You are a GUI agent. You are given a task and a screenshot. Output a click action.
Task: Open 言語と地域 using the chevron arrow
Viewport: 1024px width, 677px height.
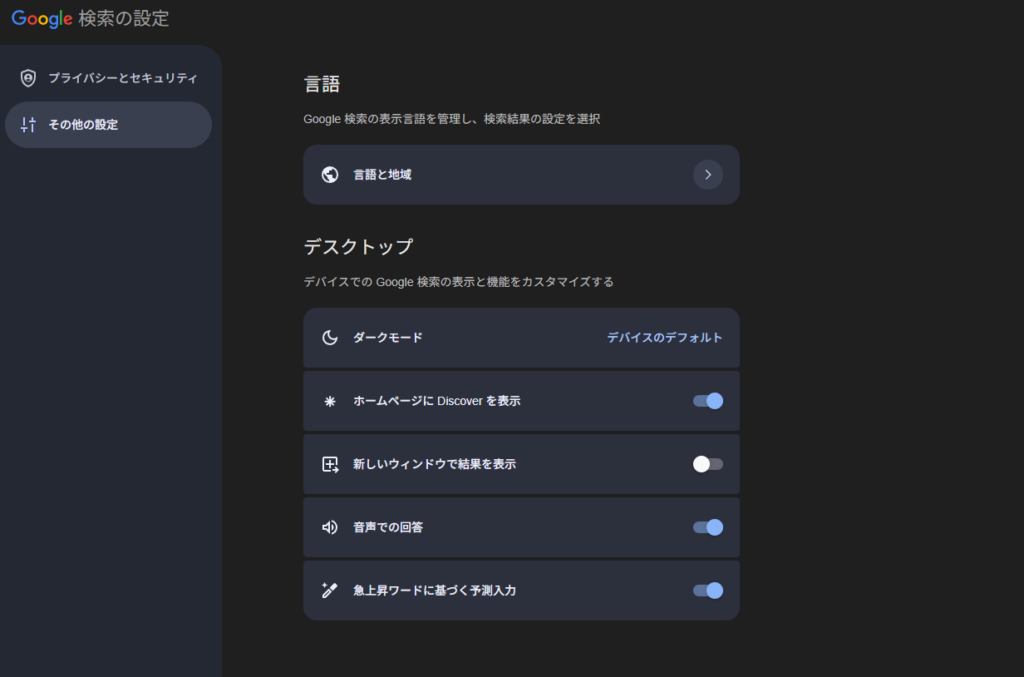(708, 175)
